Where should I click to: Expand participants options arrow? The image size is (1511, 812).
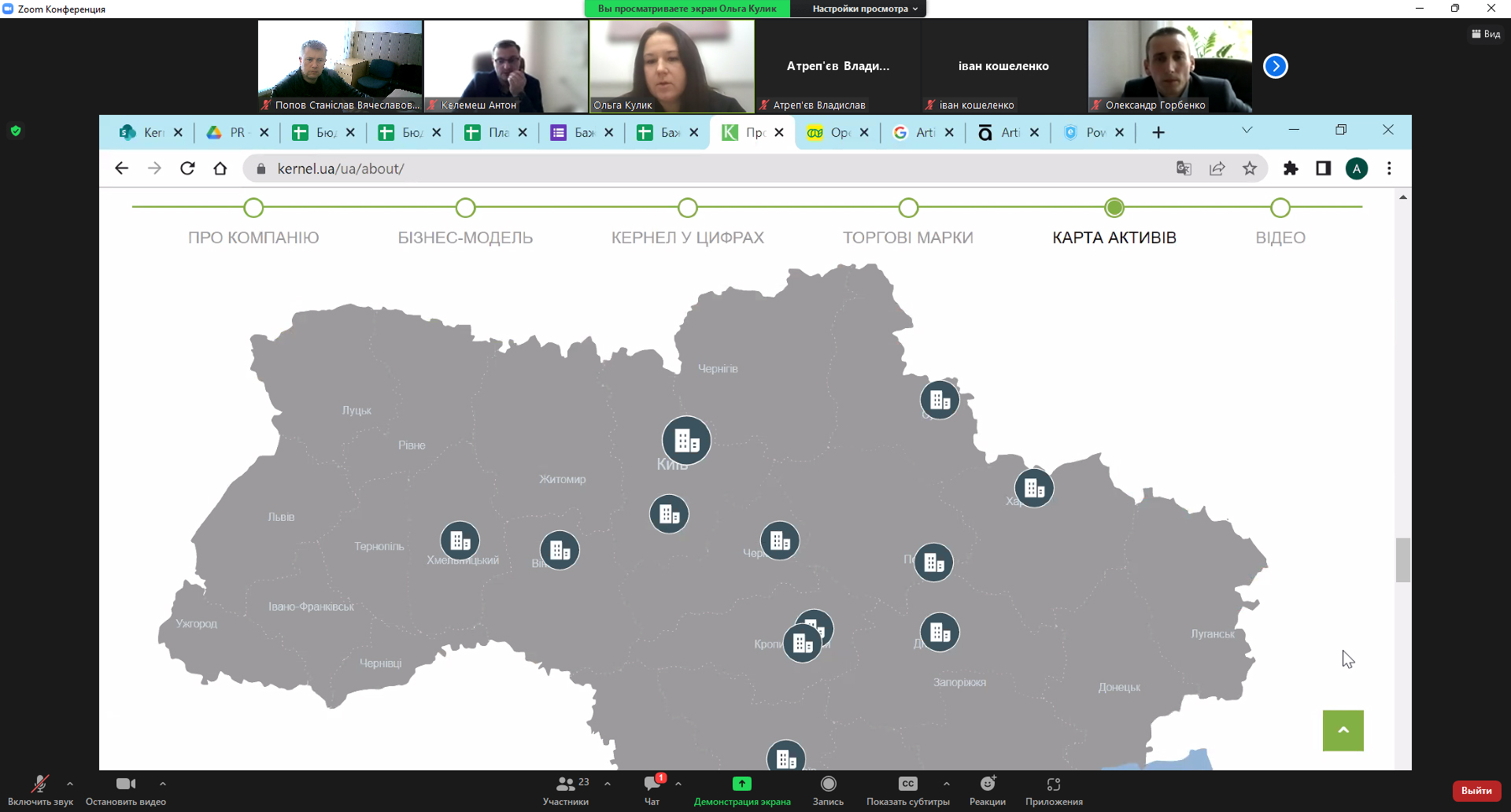click(x=608, y=784)
